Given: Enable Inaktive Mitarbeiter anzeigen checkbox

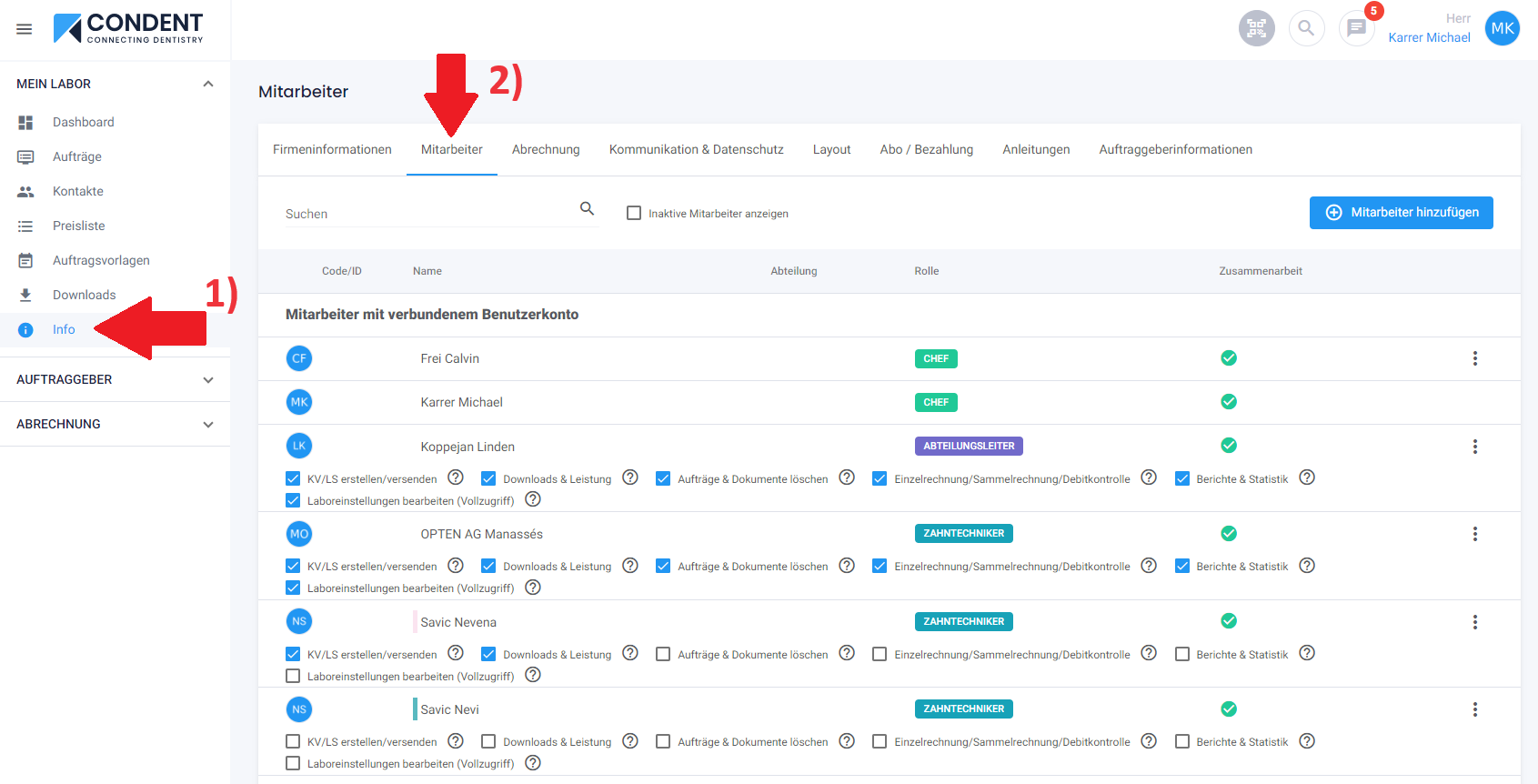Looking at the screenshot, I should [634, 213].
